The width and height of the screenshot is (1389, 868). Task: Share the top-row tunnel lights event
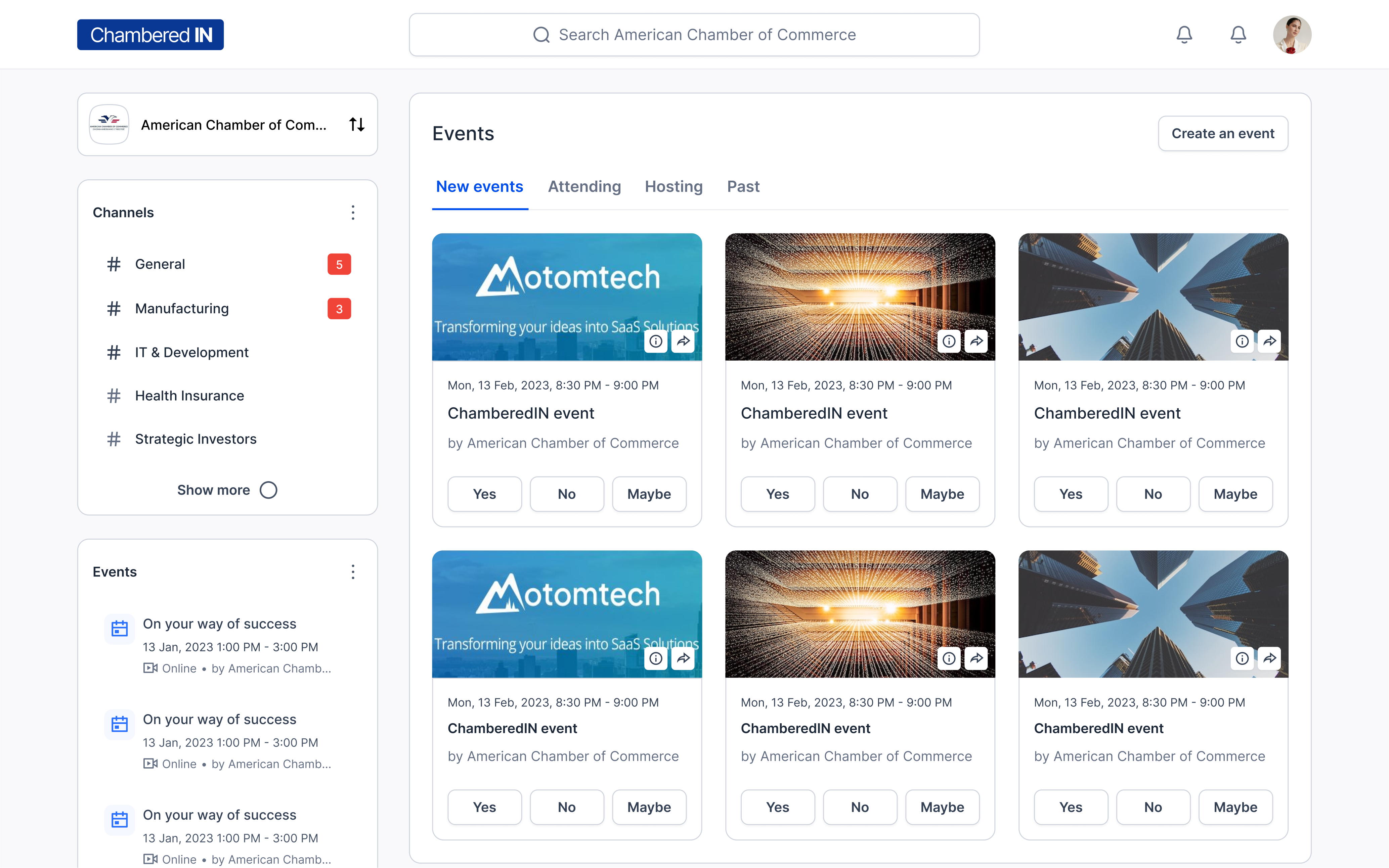tap(976, 341)
